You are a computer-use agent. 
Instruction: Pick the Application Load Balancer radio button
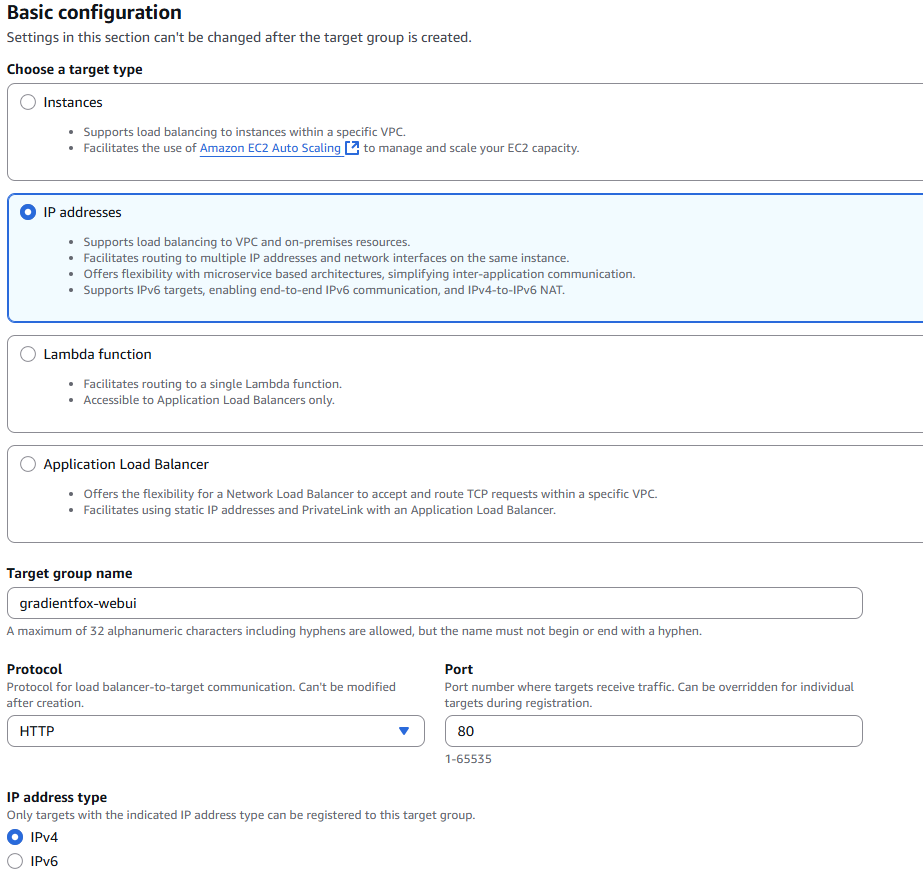[x=28, y=464]
